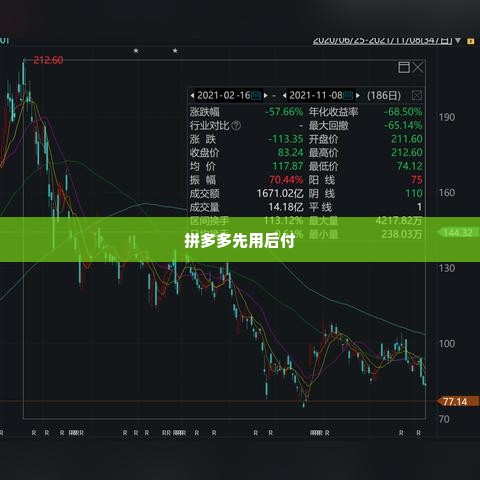
Task: Click the 2020/06/25-2021/11/08 (347日) range link
Action: click(x=382, y=40)
